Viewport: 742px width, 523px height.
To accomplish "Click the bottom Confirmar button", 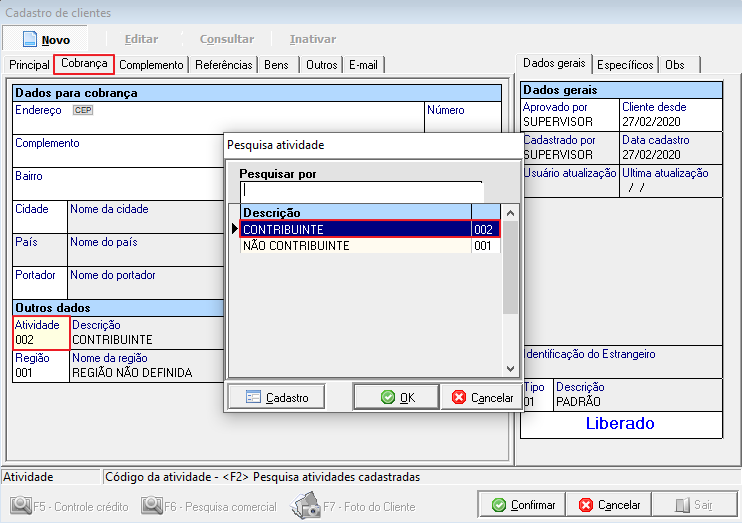I will (521, 505).
